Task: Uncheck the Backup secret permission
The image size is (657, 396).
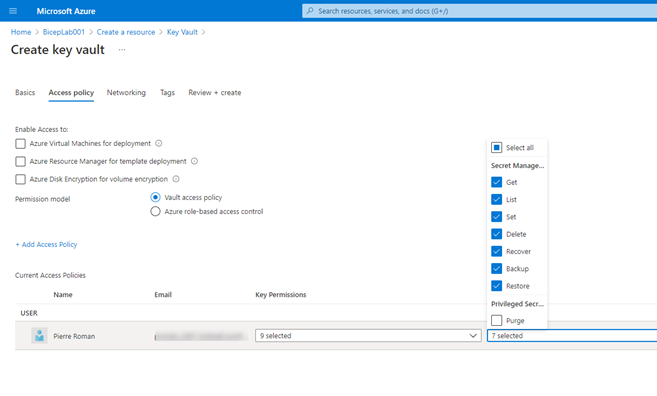Action: pos(497,269)
